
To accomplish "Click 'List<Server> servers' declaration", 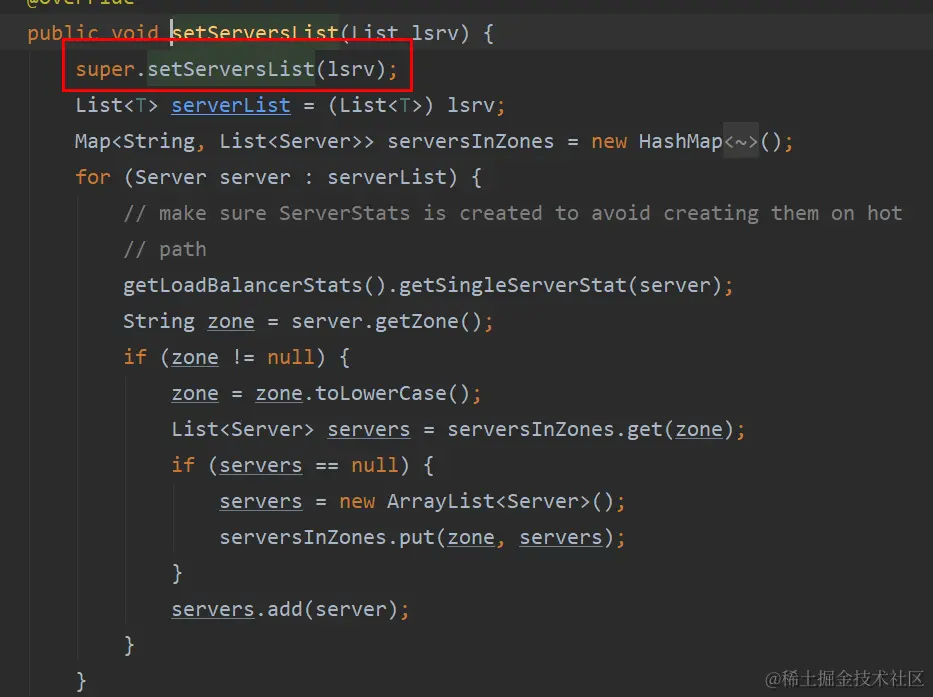I will [x=290, y=430].
